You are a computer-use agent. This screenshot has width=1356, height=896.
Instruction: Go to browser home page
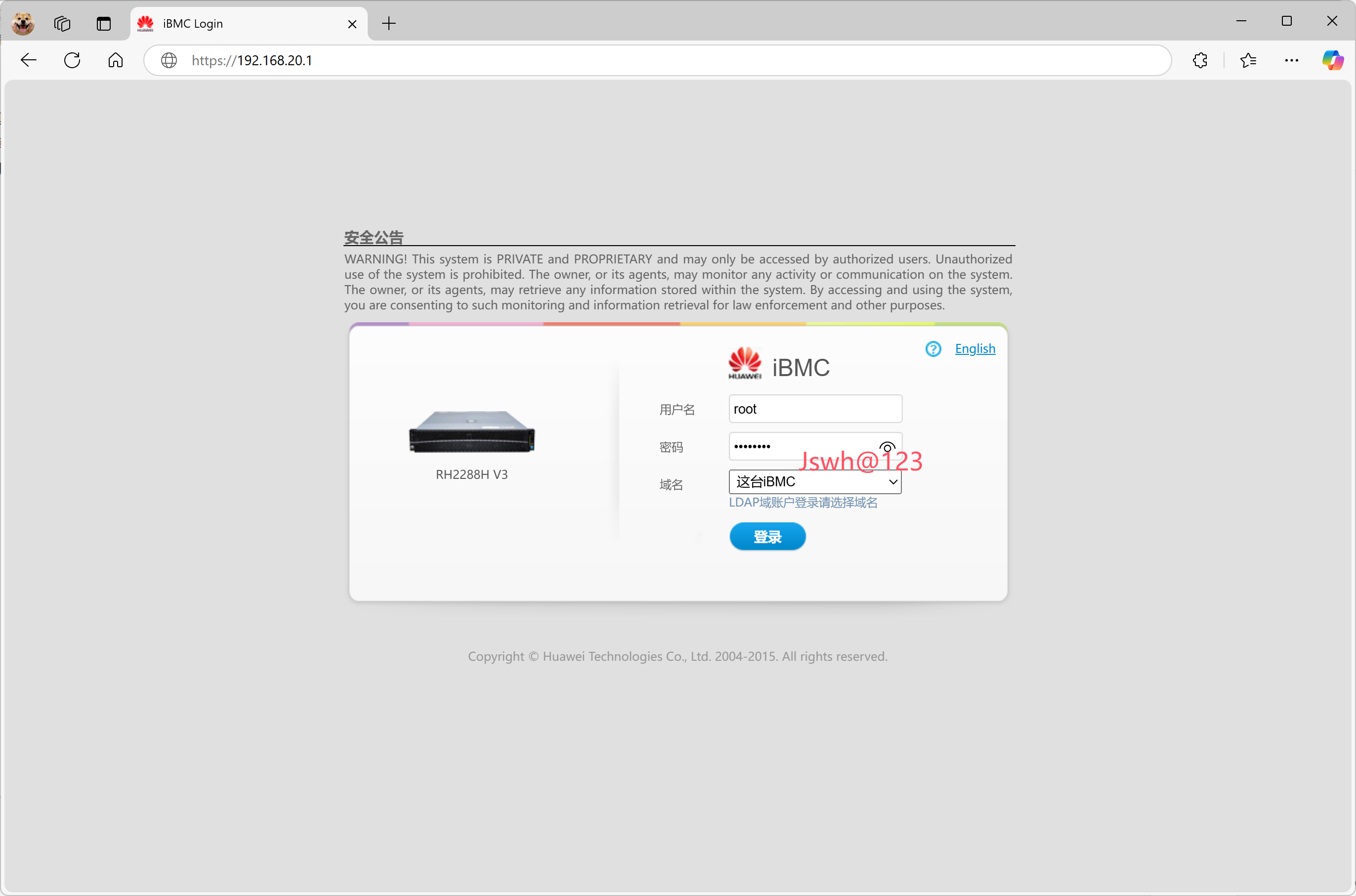[x=116, y=60]
